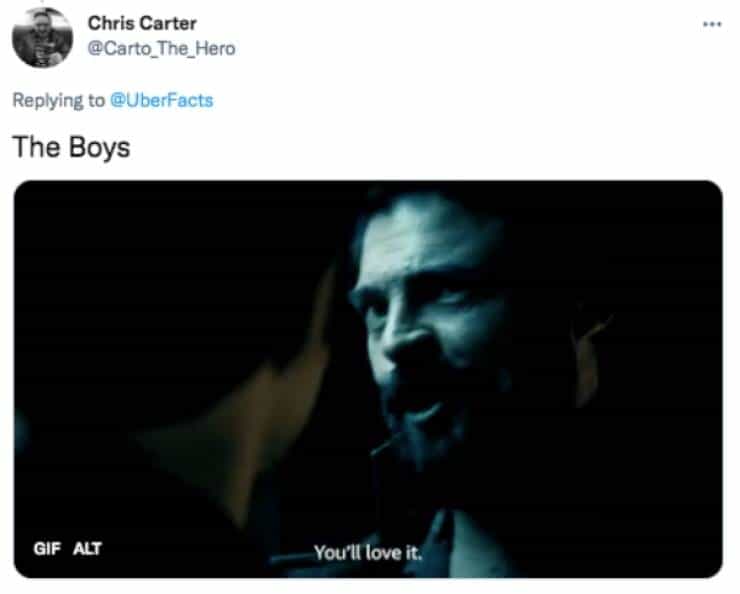
Task: Click the word 'Boys' in the tweet
Action: pyautogui.click(x=100, y=147)
